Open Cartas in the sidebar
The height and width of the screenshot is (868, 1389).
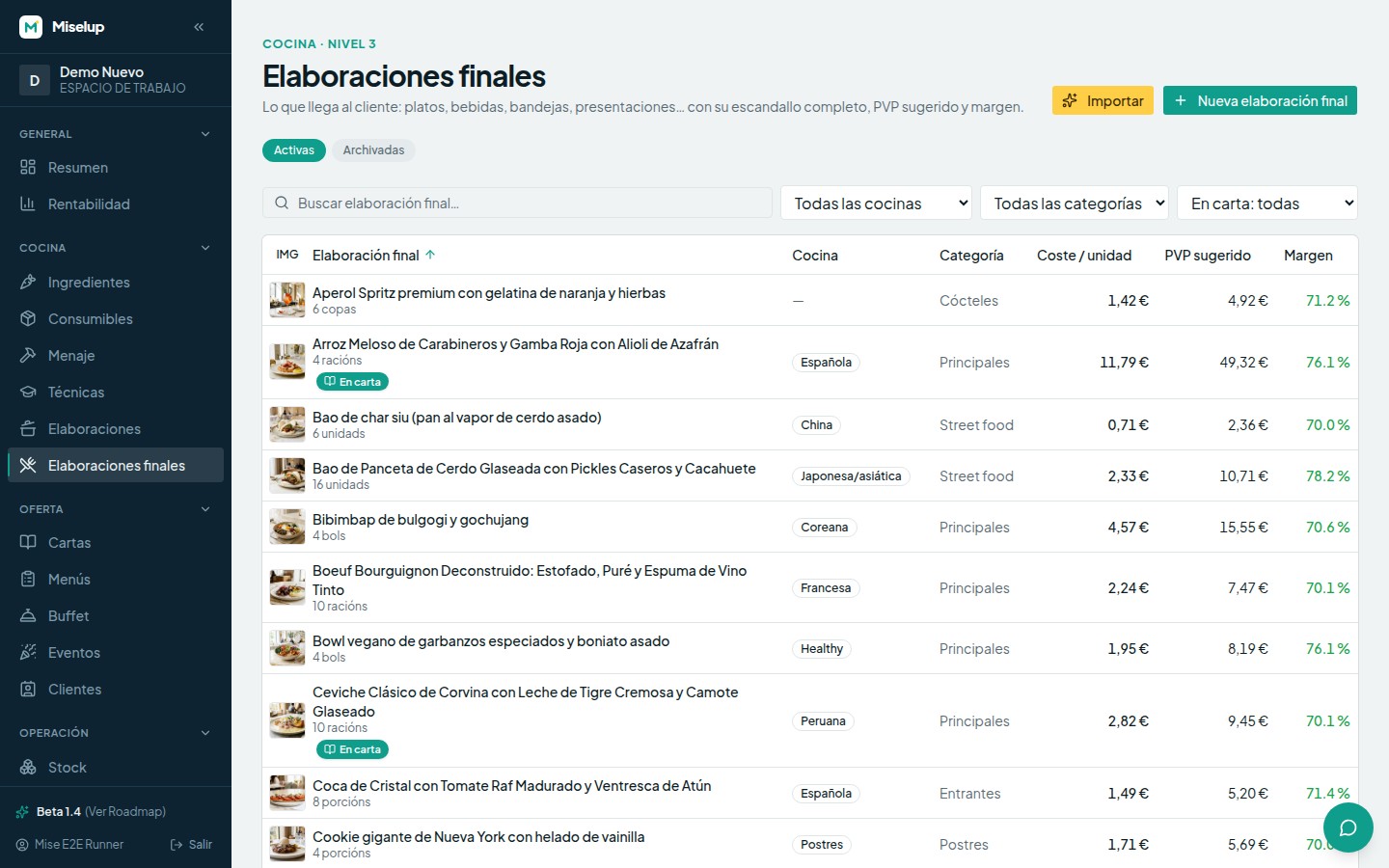coord(116,542)
